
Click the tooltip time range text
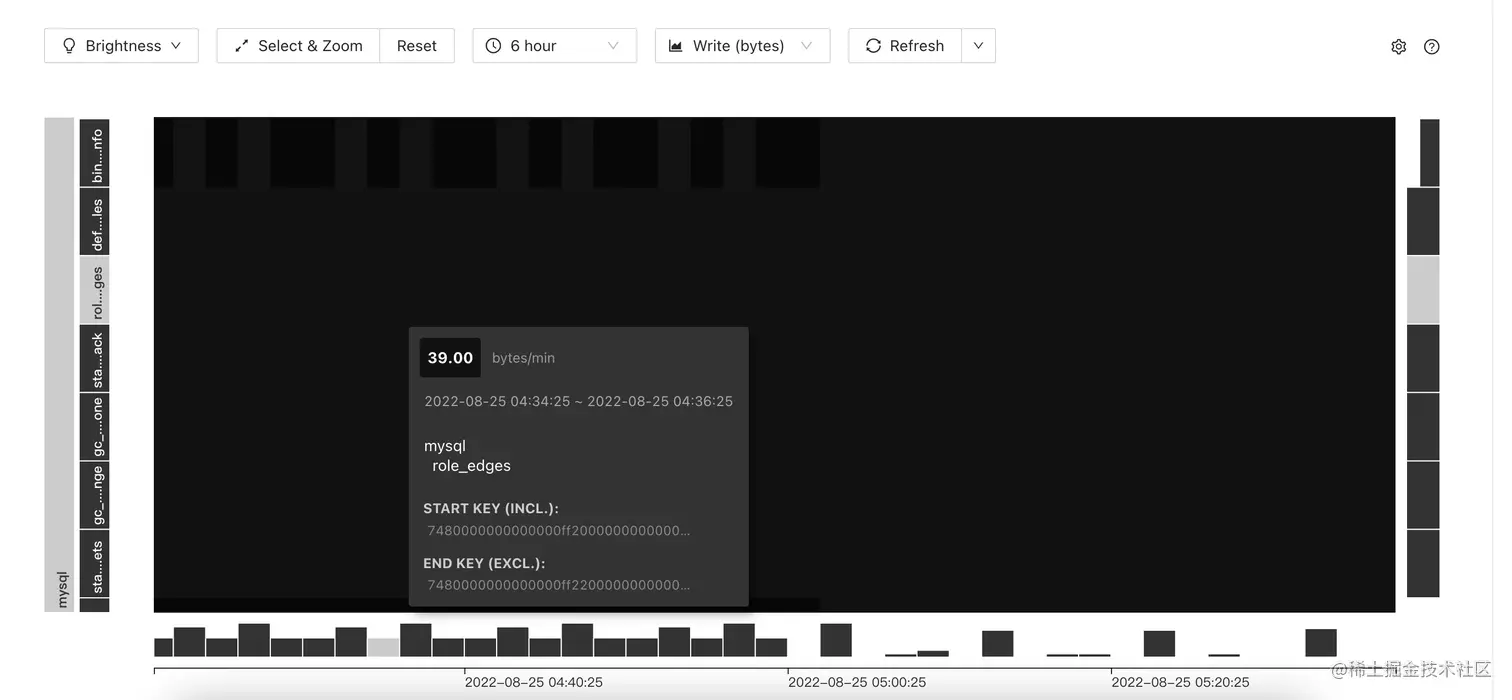(x=578, y=401)
